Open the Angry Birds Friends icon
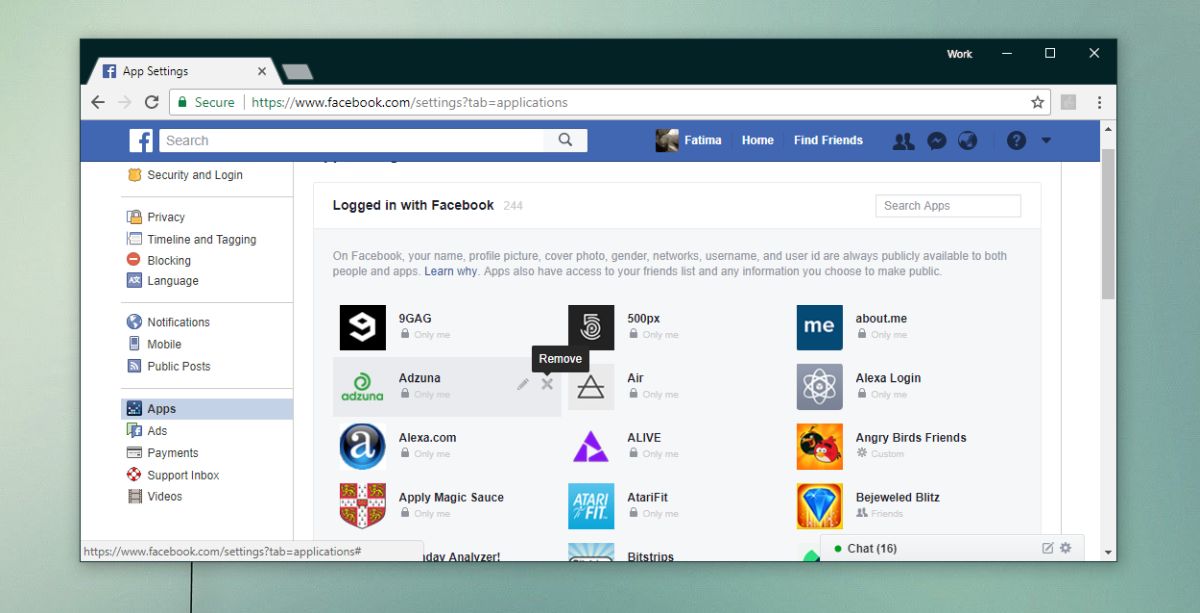 pyautogui.click(x=819, y=446)
